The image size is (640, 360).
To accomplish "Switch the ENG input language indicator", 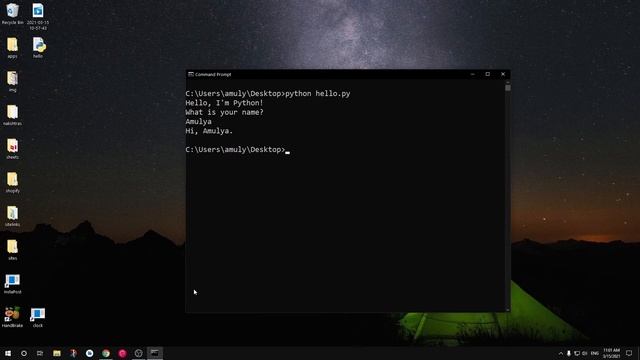I will pyautogui.click(x=595, y=353).
